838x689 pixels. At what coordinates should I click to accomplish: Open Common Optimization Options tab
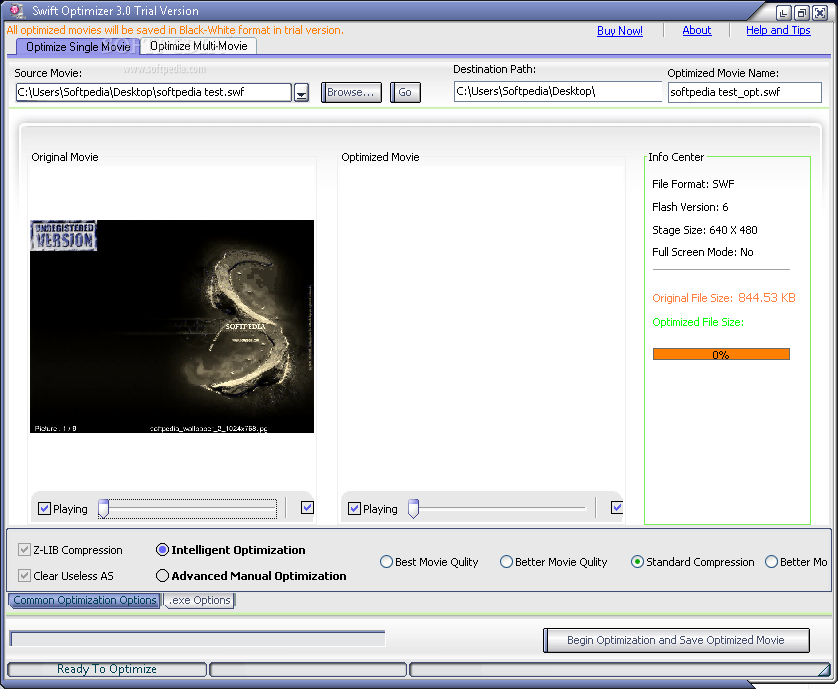click(x=84, y=600)
